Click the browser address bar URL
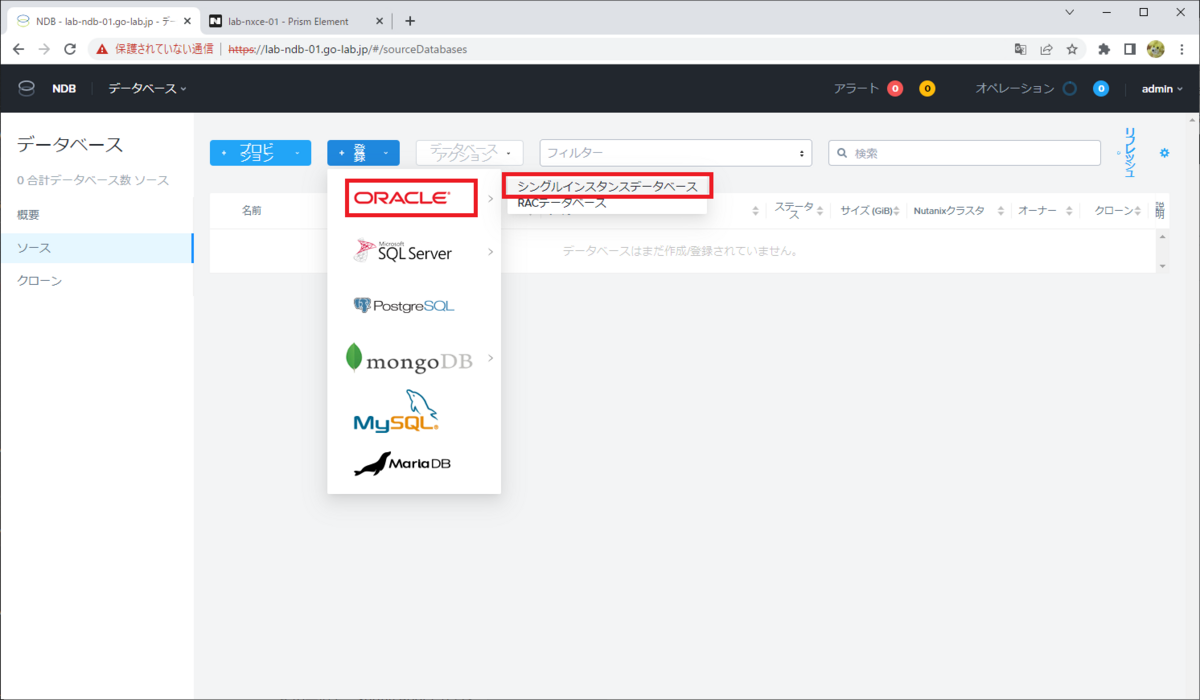 (x=347, y=49)
